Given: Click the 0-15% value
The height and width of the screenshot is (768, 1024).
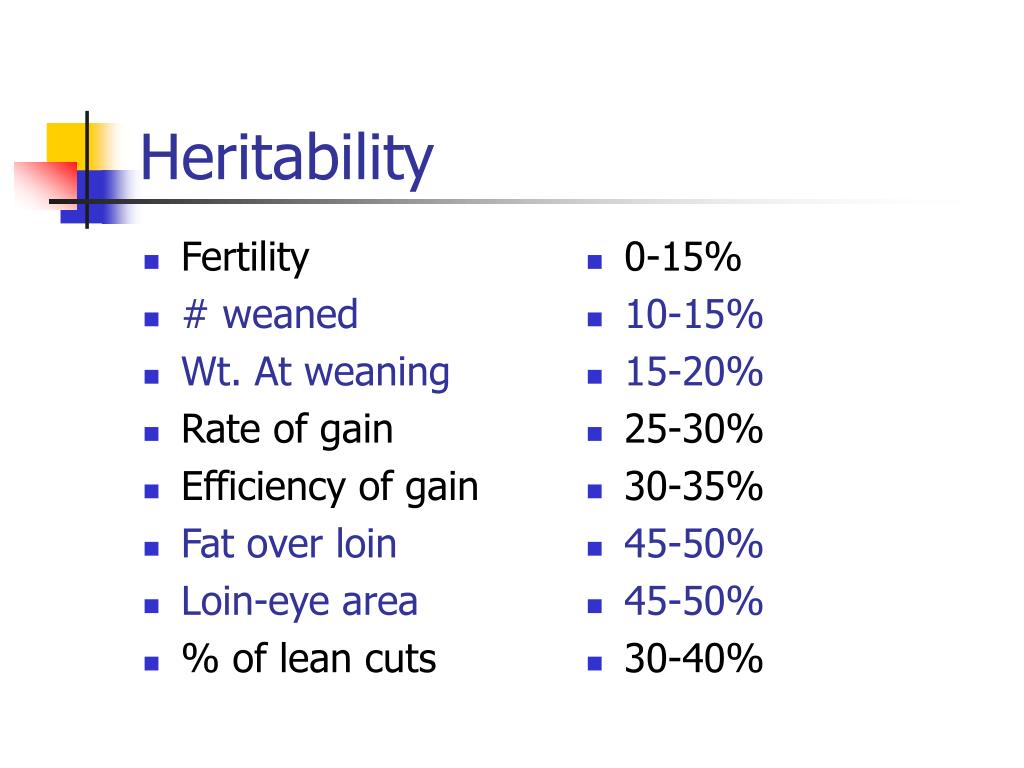Looking at the screenshot, I should [682, 257].
